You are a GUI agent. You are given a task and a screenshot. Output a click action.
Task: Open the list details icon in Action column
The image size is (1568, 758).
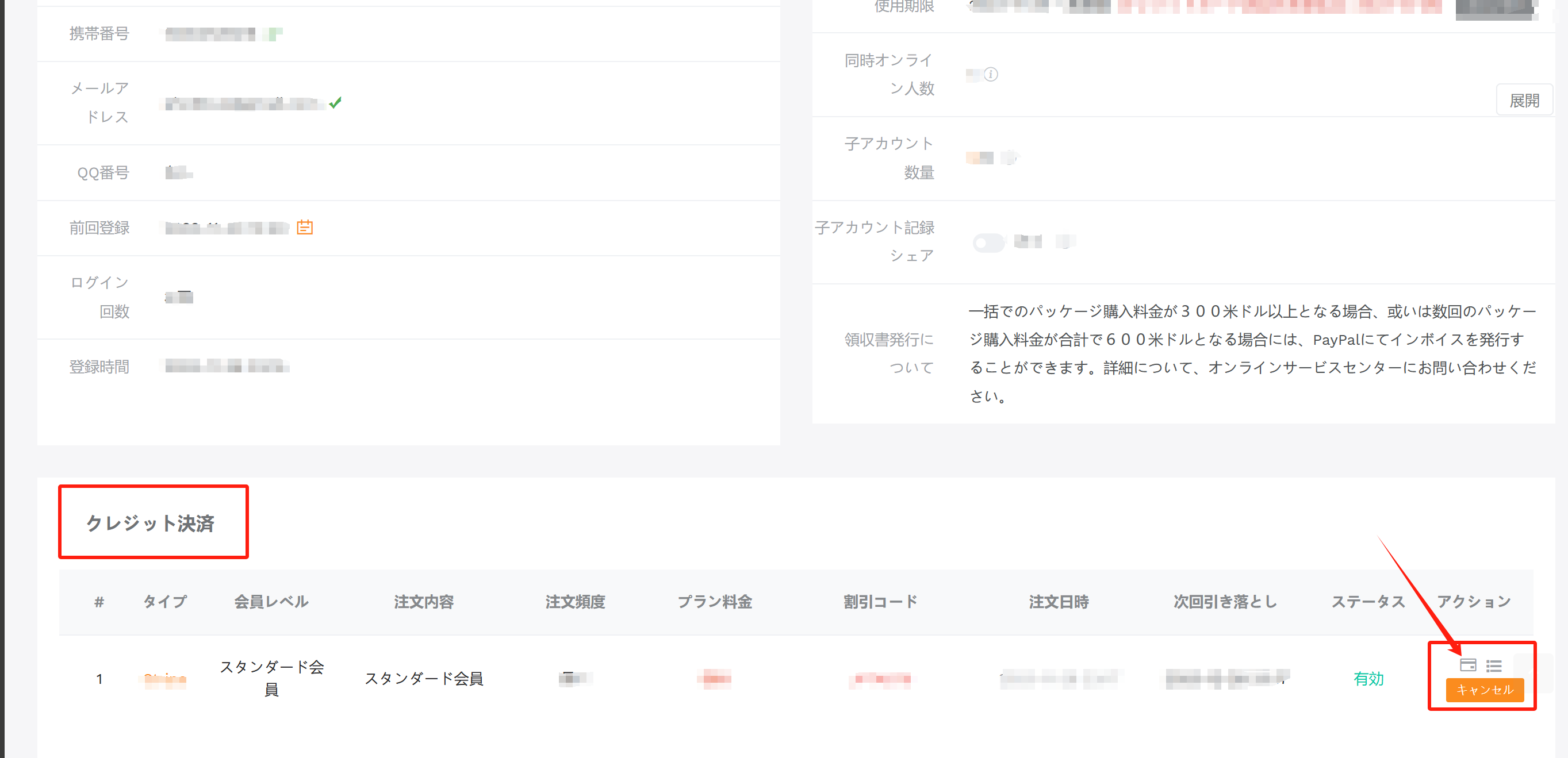pos(1494,666)
